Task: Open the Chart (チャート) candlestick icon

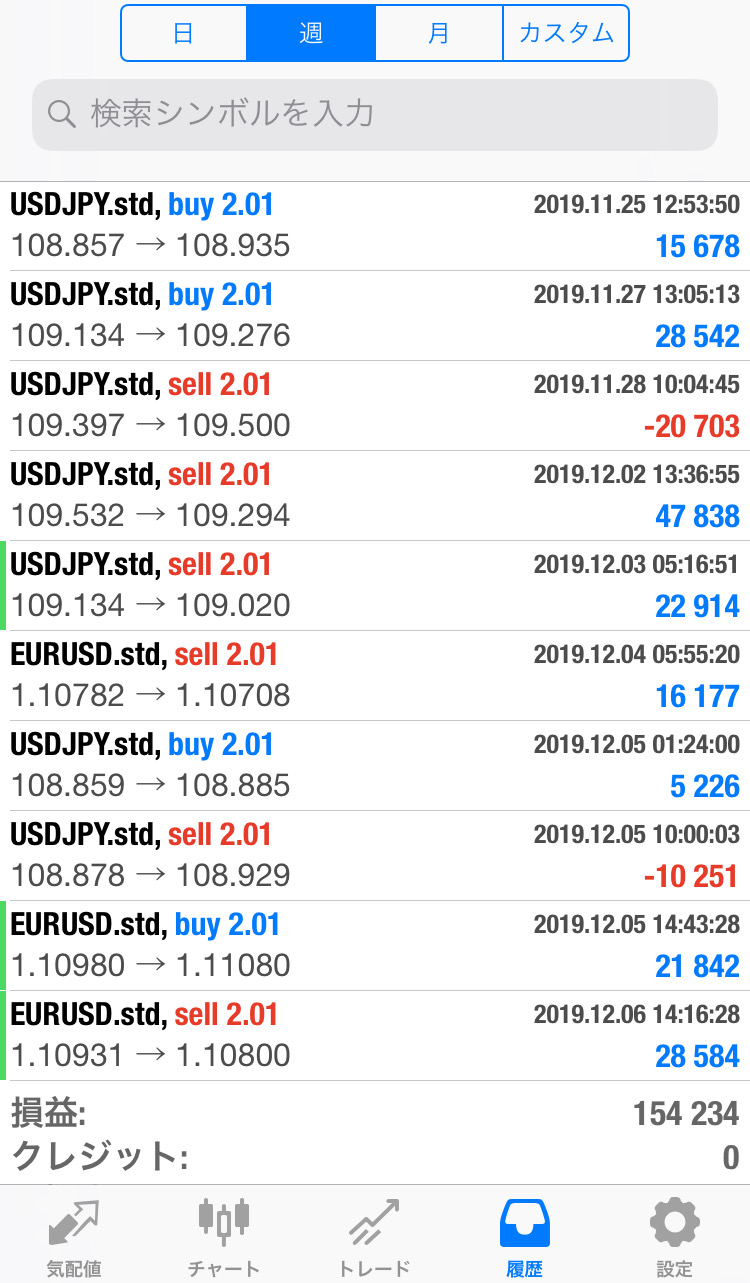Action: [x=224, y=1224]
